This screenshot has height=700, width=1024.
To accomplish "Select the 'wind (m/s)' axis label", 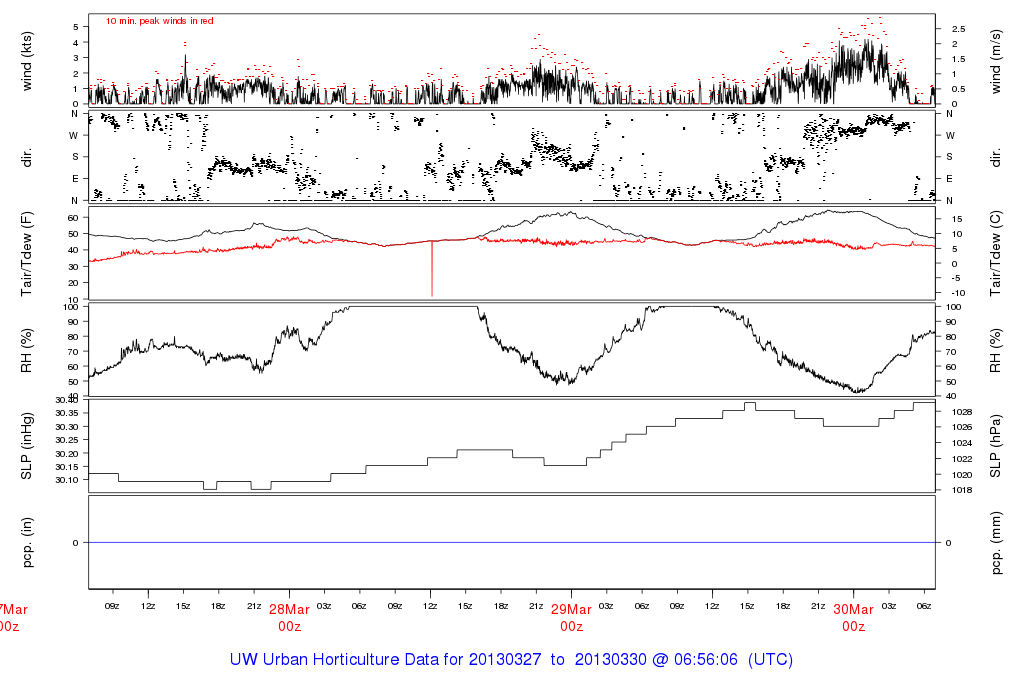I will coord(995,62).
